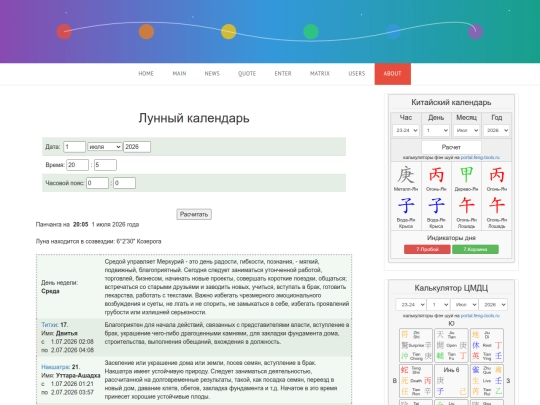
Task: Focus the 2026 year field in the Дата row
Action: [x=137, y=147]
